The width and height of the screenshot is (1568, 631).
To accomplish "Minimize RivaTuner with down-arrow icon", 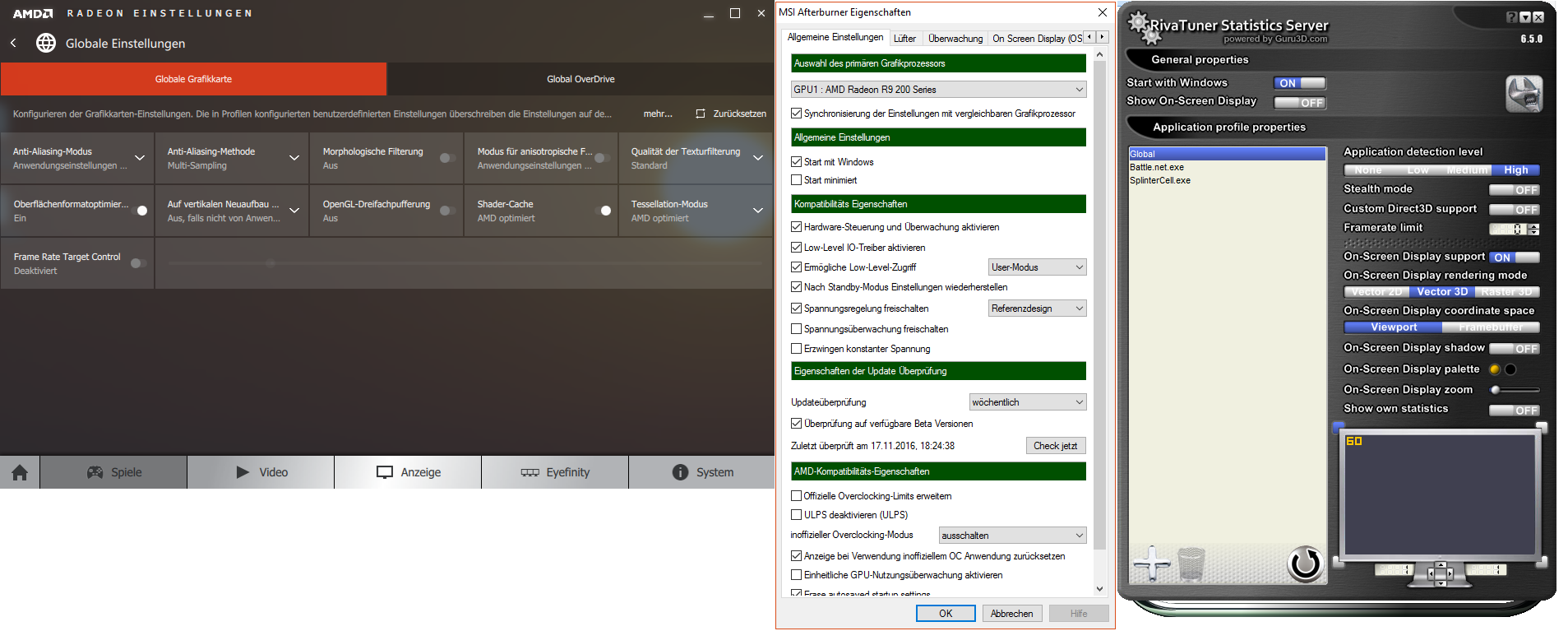I will 1525,17.
